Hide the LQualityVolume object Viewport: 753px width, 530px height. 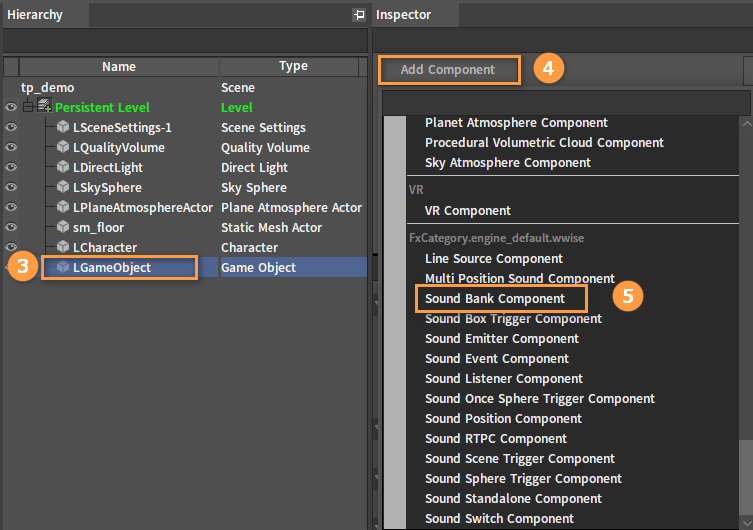point(11,147)
